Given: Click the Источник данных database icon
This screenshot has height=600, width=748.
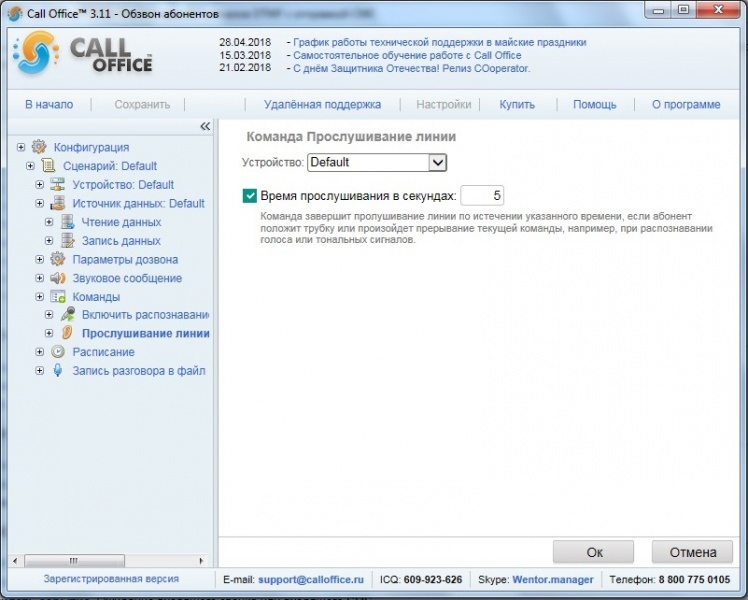Looking at the screenshot, I should click(58, 203).
